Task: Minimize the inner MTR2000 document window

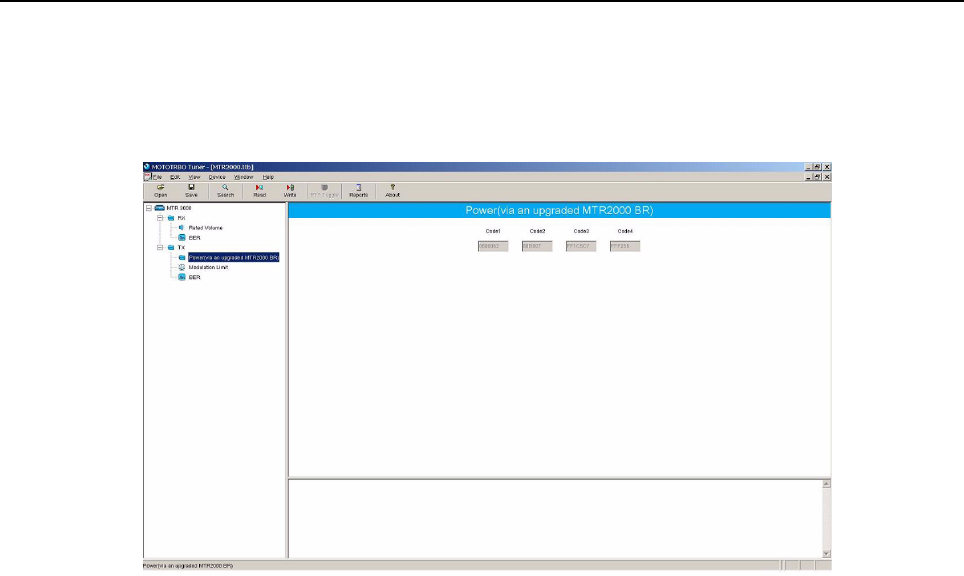Action: 808,177
